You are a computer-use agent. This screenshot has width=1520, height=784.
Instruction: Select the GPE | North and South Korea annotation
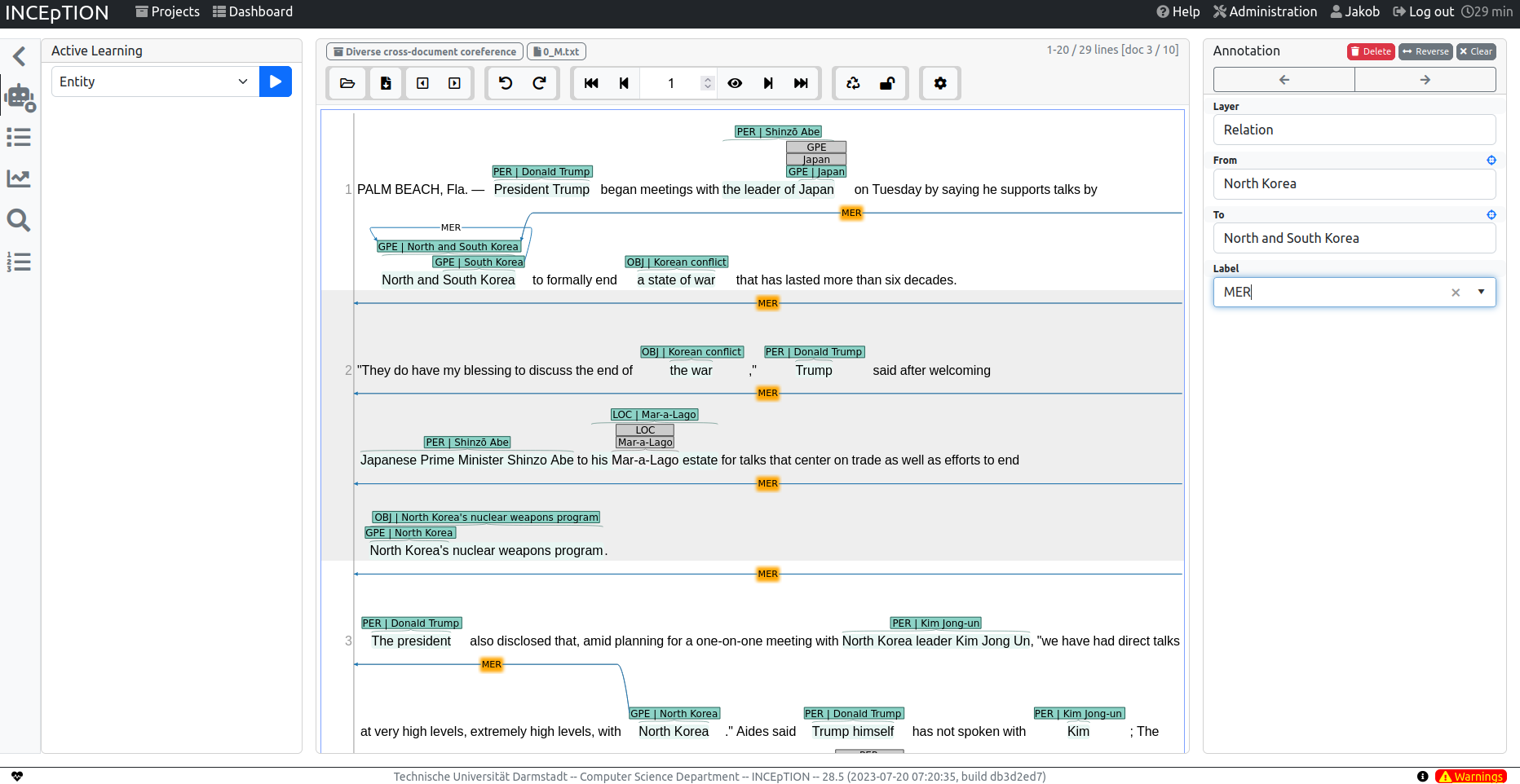point(448,247)
